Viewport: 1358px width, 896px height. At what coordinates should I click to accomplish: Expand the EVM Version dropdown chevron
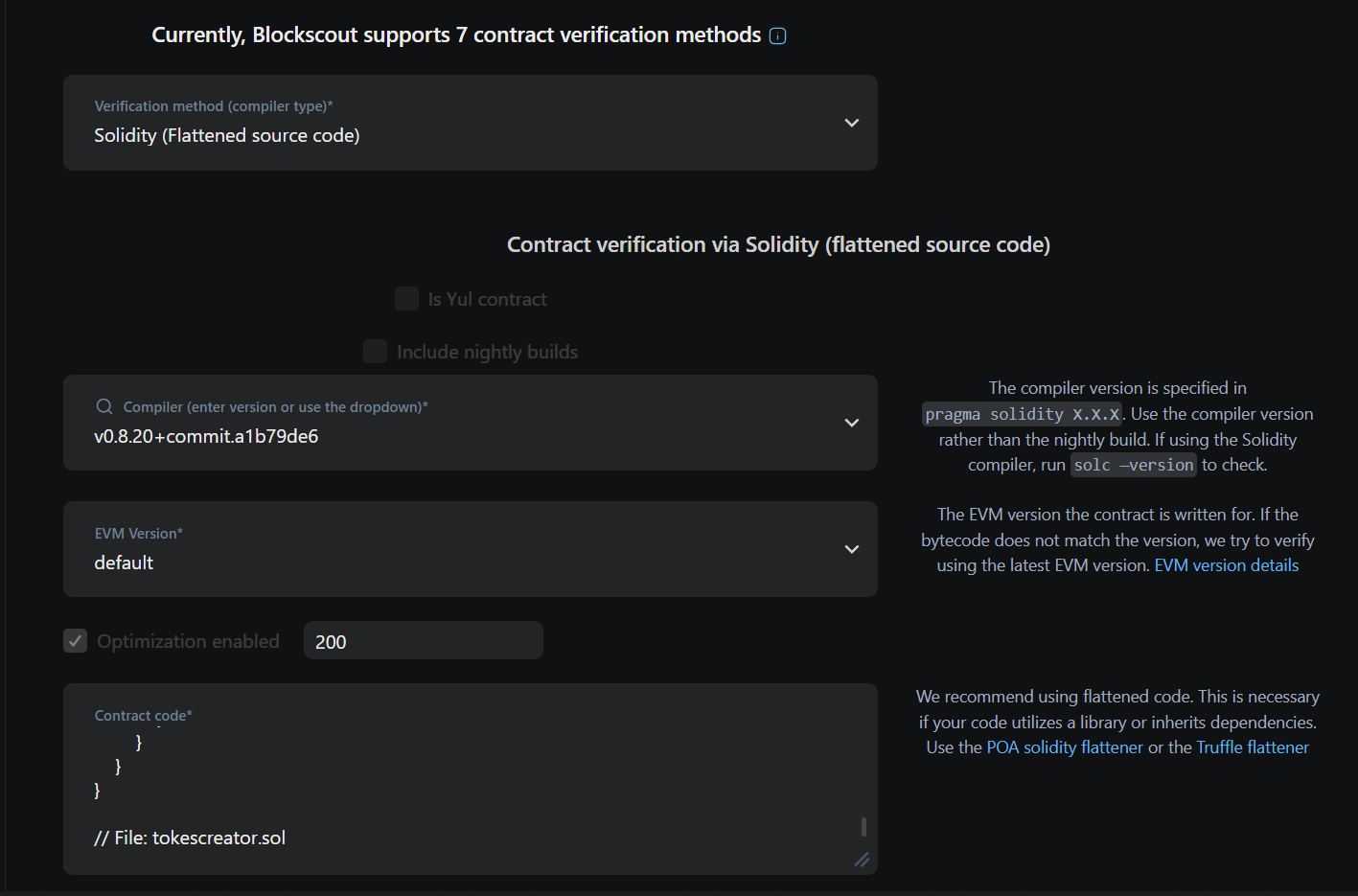pos(851,549)
